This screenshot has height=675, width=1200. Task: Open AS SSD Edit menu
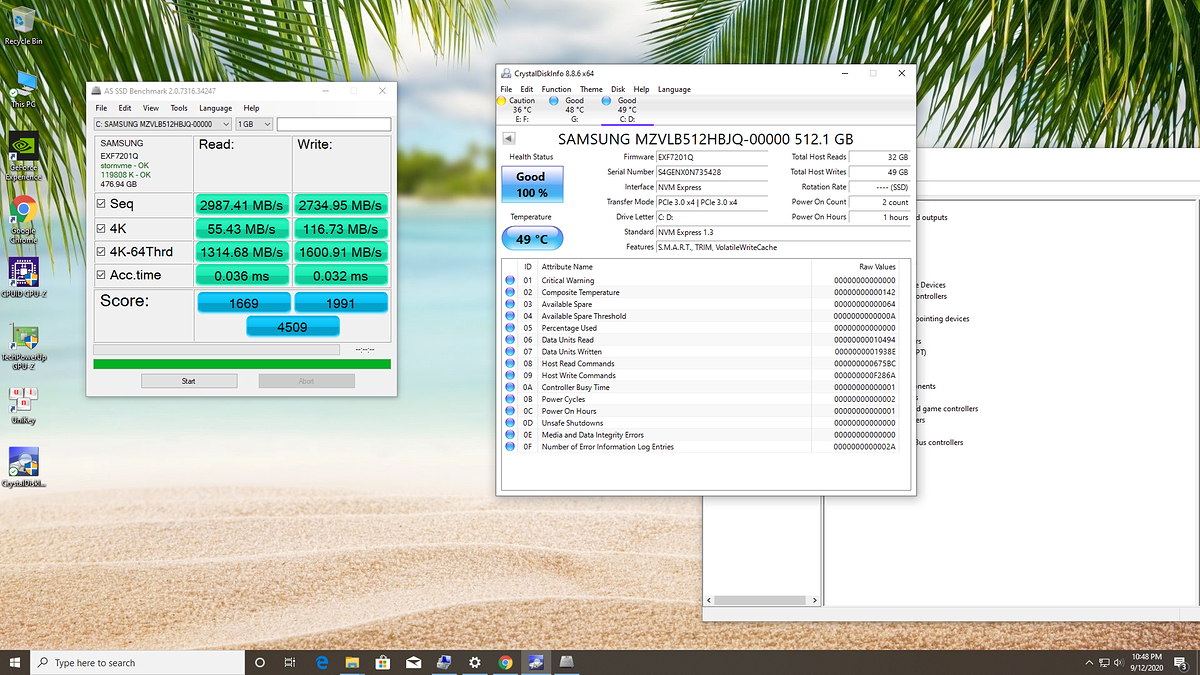125,108
